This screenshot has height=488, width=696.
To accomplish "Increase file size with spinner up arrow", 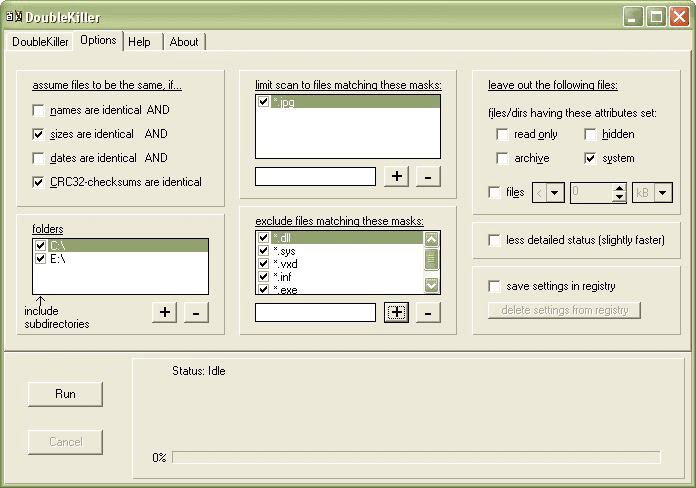I will [x=619, y=188].
